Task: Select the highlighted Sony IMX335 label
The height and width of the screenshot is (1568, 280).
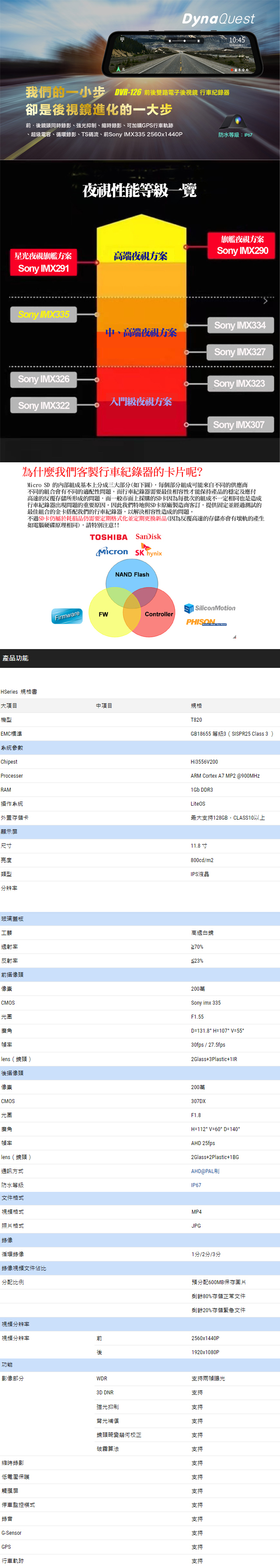Action: [43, 315]
